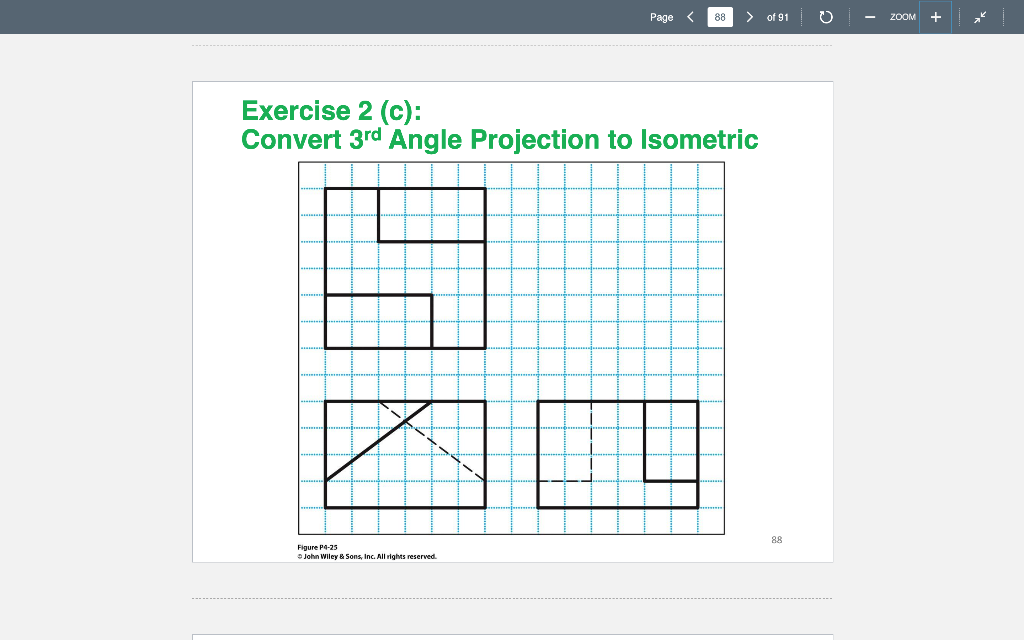Click the Figure P4-25 caption
Image resolution: width=1024 pixels, height=640 pixels.
point(316,547)
